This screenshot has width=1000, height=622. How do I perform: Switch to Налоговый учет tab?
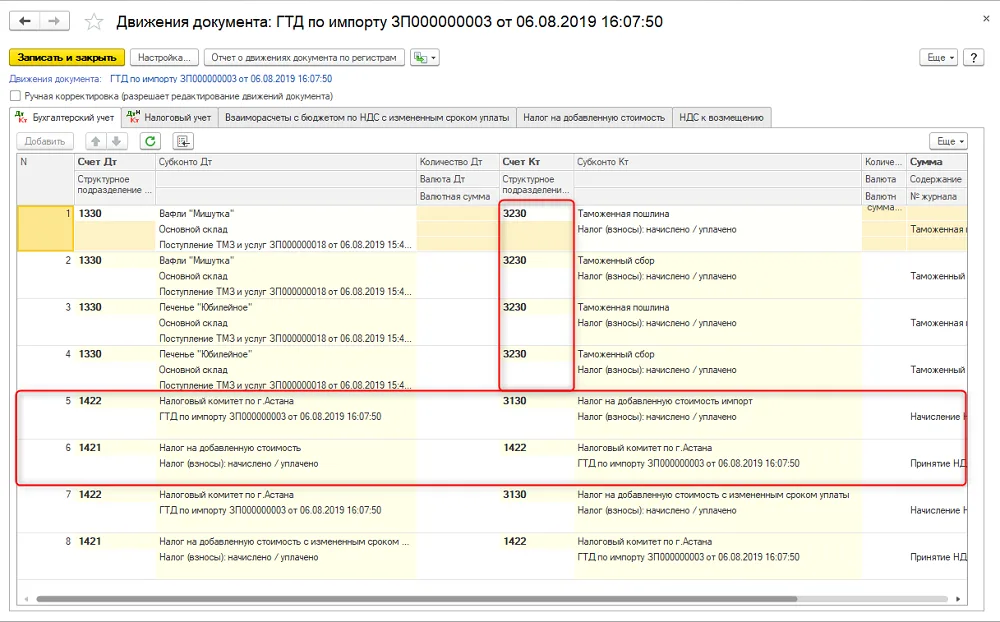[170, 117]
